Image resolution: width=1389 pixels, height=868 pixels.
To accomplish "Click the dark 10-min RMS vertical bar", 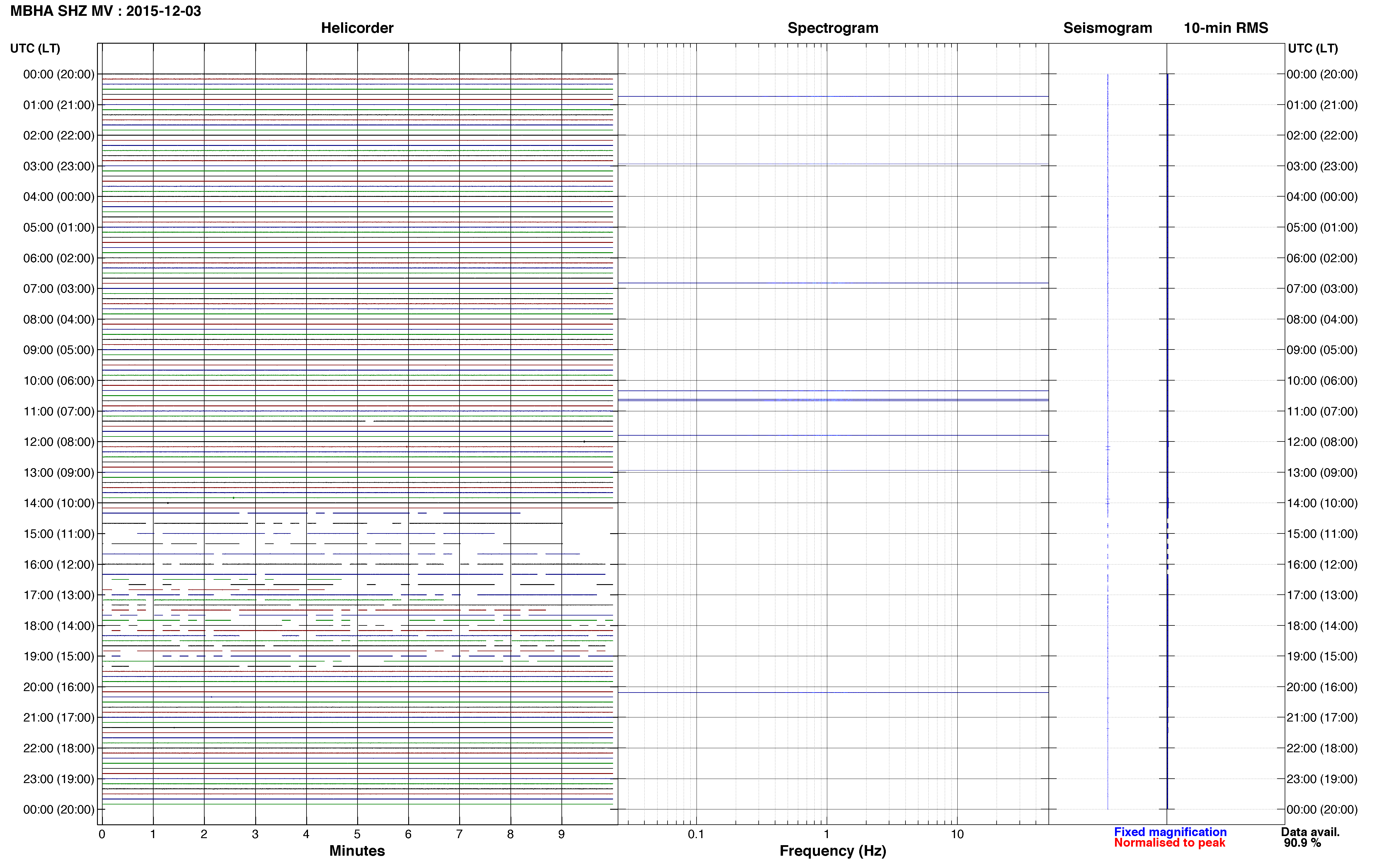I will (x=1167, y=441).
